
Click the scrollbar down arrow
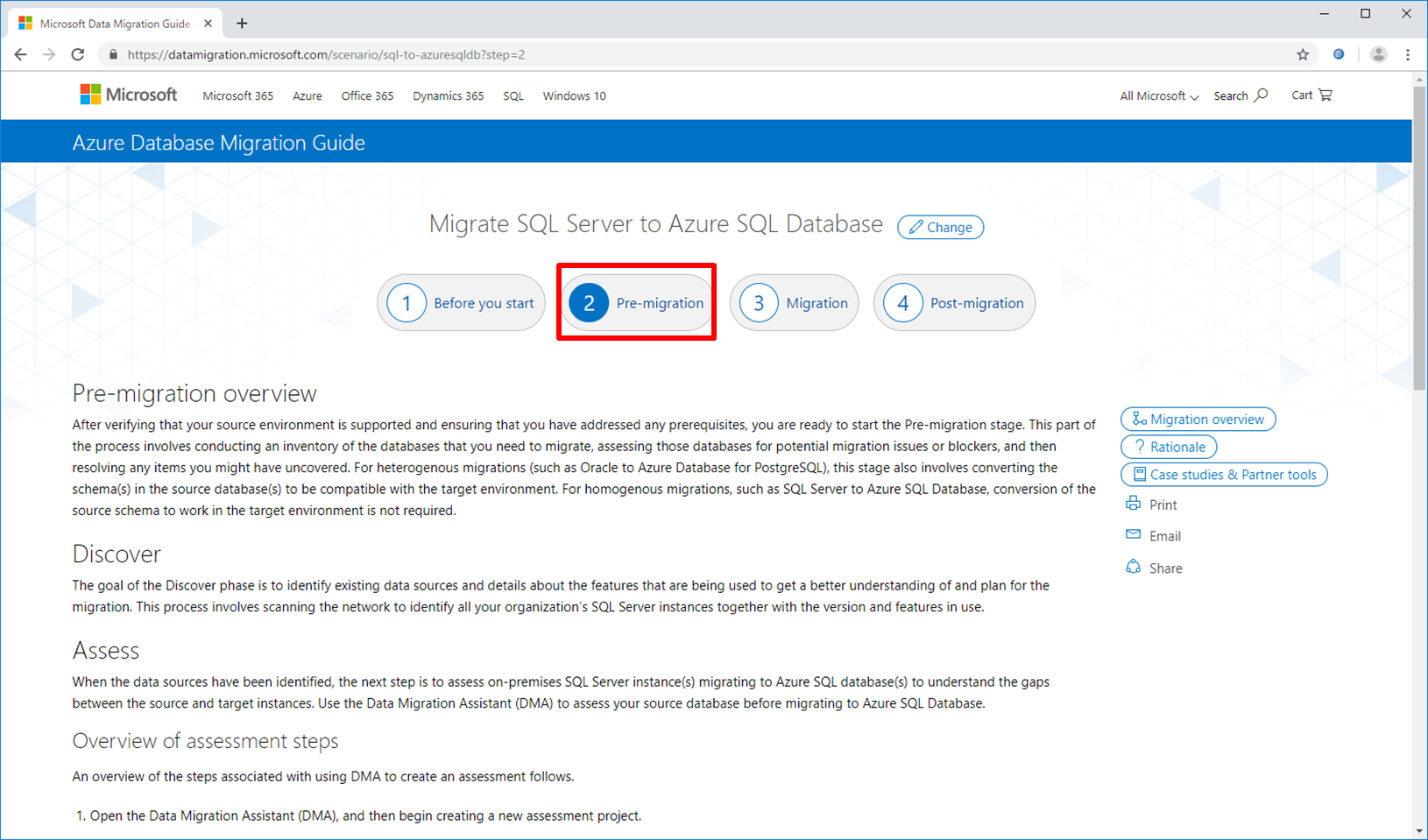1420,831
